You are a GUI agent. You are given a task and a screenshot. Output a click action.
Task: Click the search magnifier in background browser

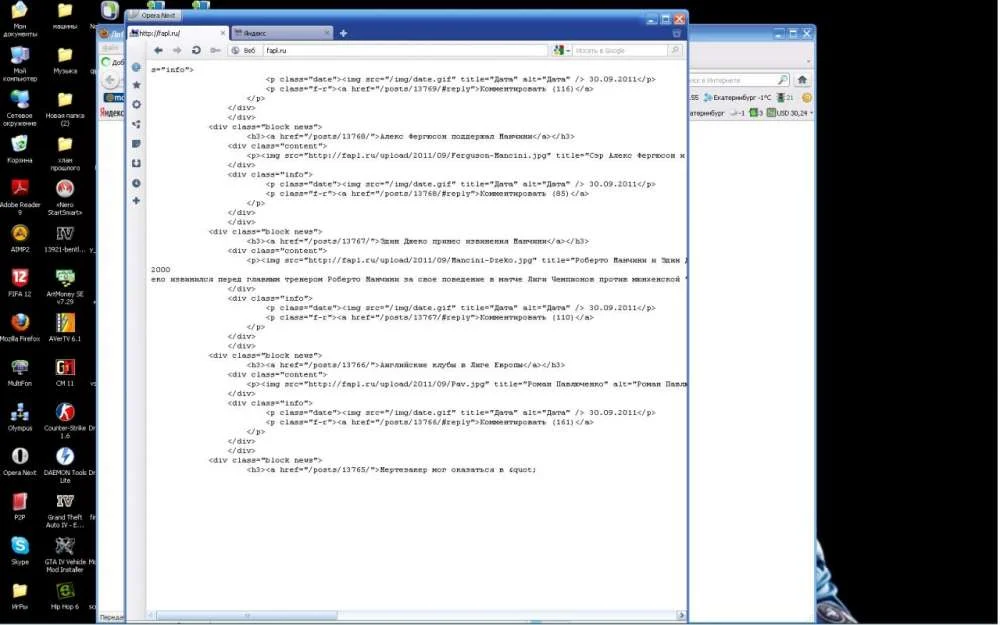tap(783, 80)
